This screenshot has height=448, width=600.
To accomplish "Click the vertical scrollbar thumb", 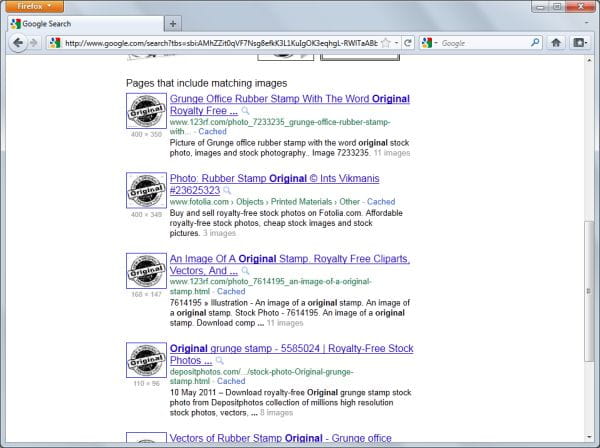I will [x=589, y=291].
